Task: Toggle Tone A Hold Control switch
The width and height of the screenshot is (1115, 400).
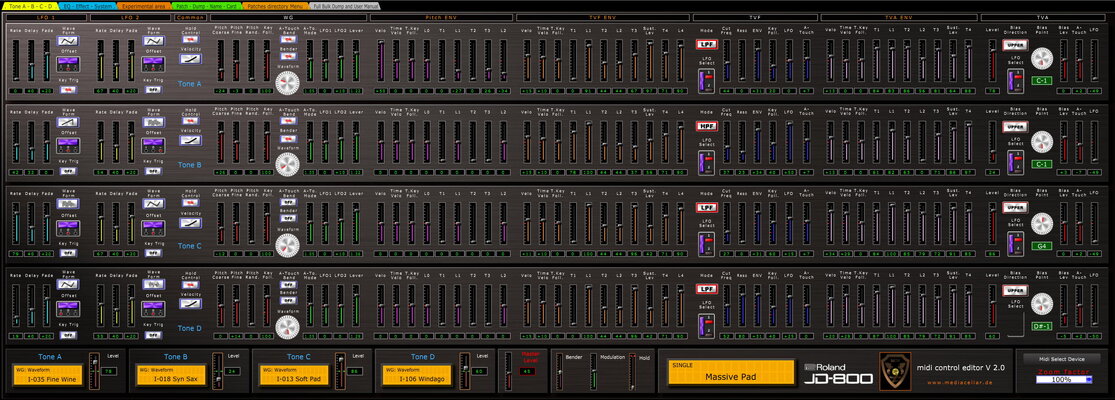Action: tap(190, 40)
